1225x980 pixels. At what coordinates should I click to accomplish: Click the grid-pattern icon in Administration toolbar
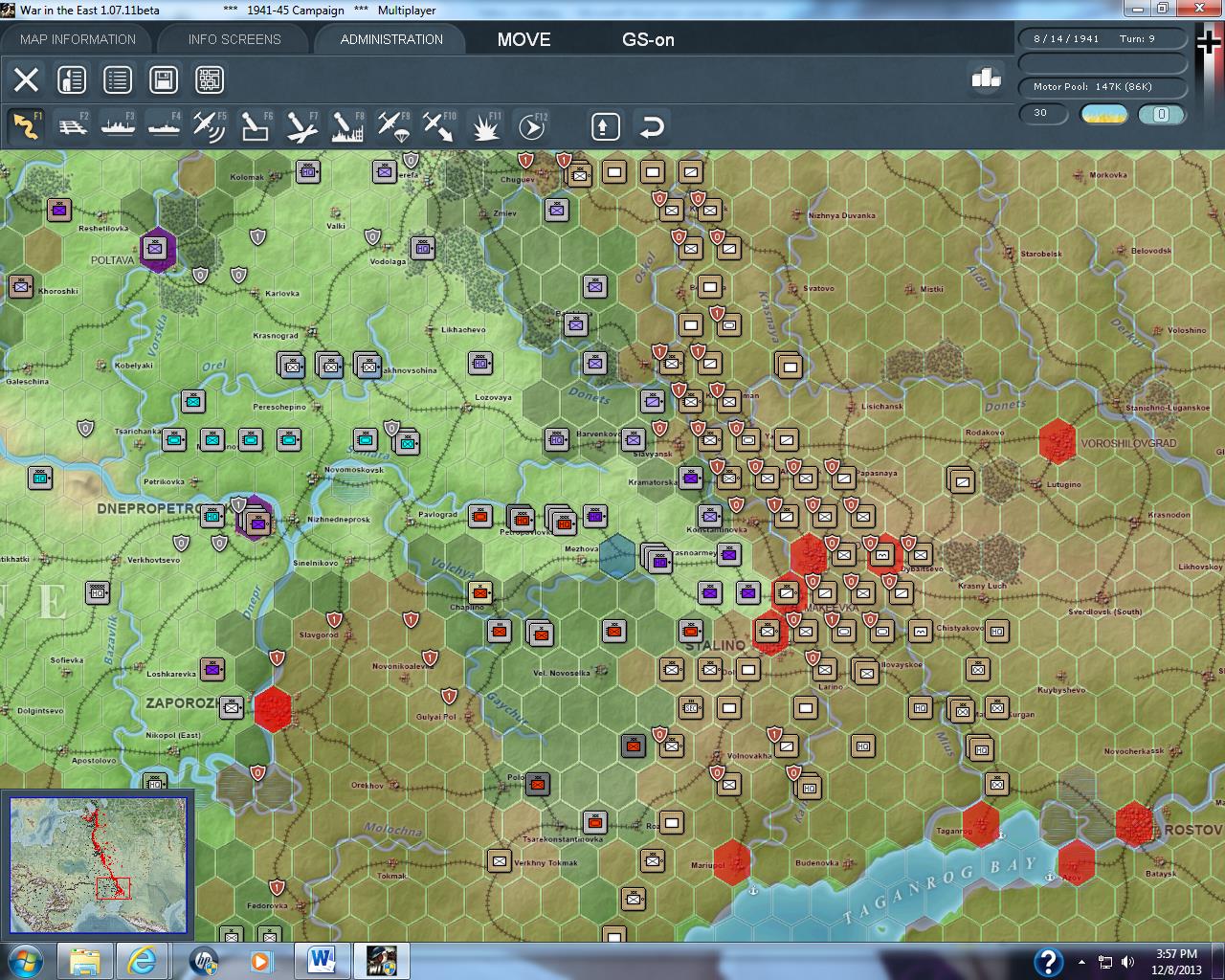click(210, 79)
